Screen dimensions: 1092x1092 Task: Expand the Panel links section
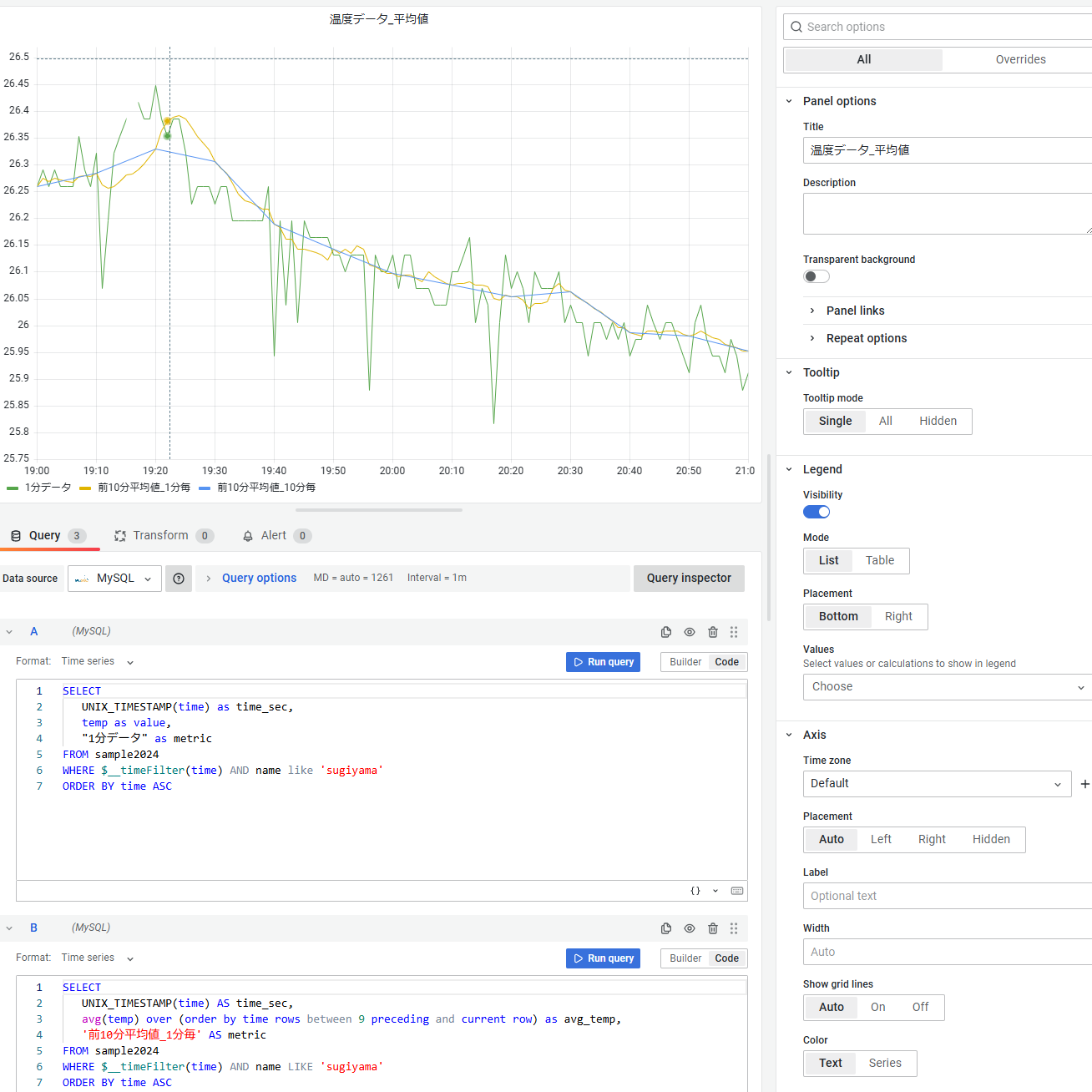click(x=855, y=311)
